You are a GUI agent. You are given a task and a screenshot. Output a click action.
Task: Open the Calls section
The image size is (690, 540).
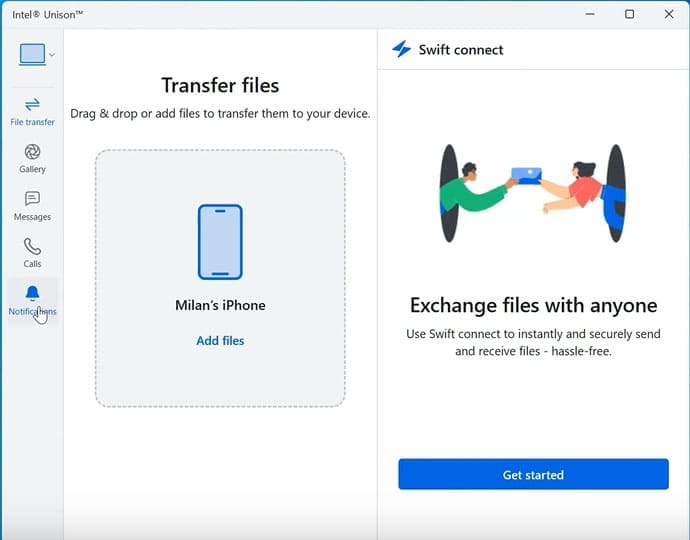click(32, 252)
